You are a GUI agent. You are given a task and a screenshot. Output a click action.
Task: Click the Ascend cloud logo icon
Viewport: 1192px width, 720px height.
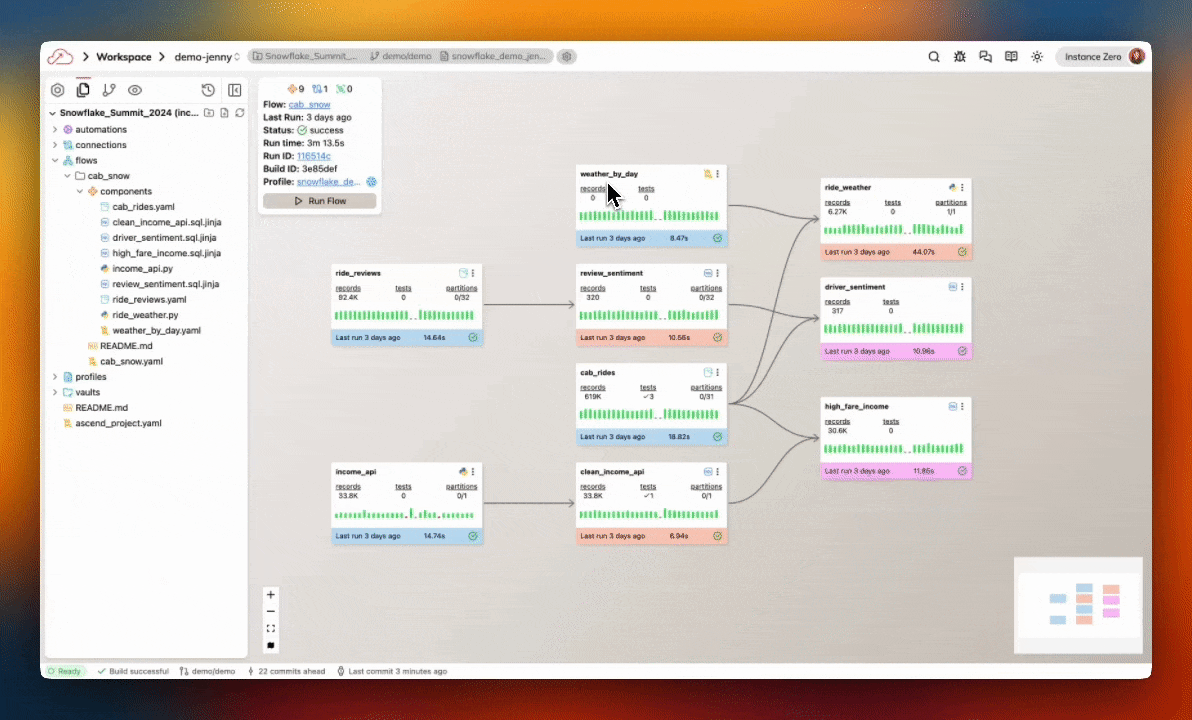(60, 57)
